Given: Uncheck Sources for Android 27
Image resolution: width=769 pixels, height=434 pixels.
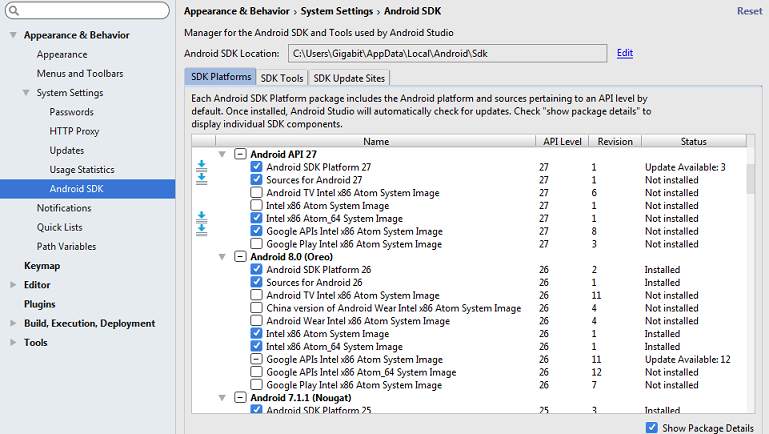Looking at the screenshot, I should 256,179.
